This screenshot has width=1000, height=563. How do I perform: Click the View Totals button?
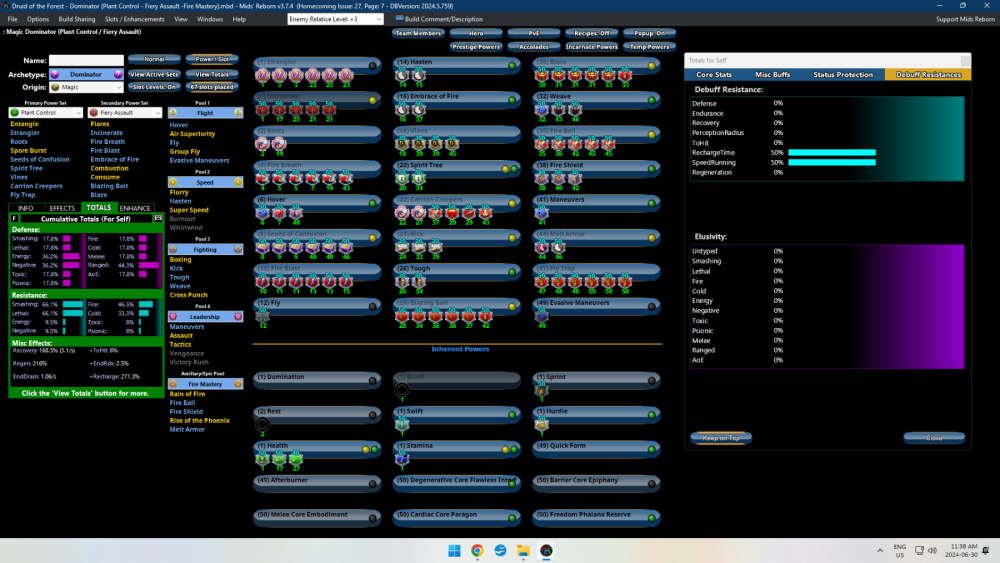pyautogui.click(x=212, y=75)
